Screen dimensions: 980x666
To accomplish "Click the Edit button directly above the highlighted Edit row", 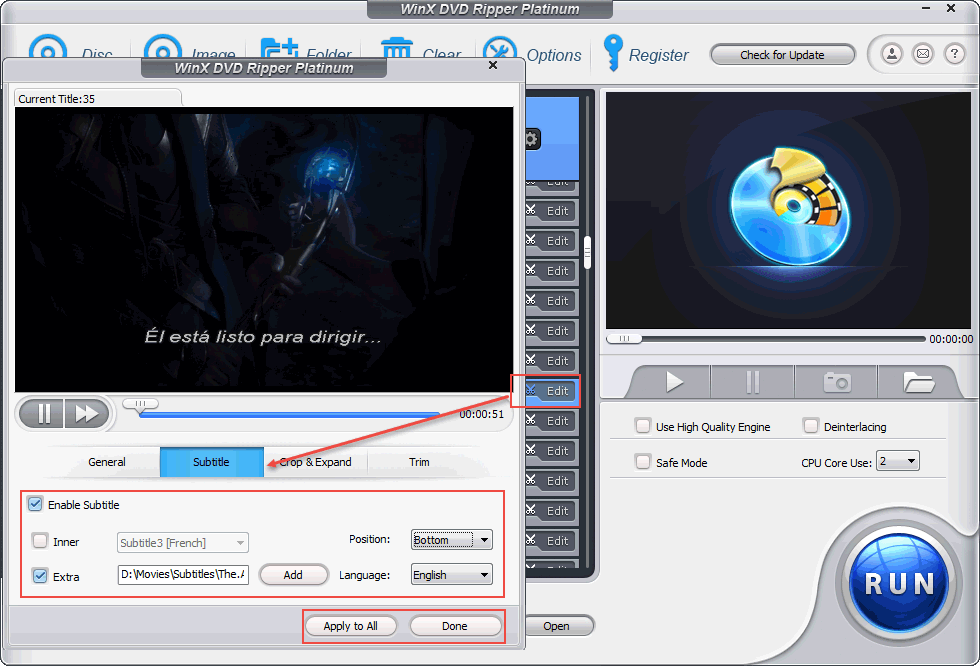I will (x=551, y=360).
